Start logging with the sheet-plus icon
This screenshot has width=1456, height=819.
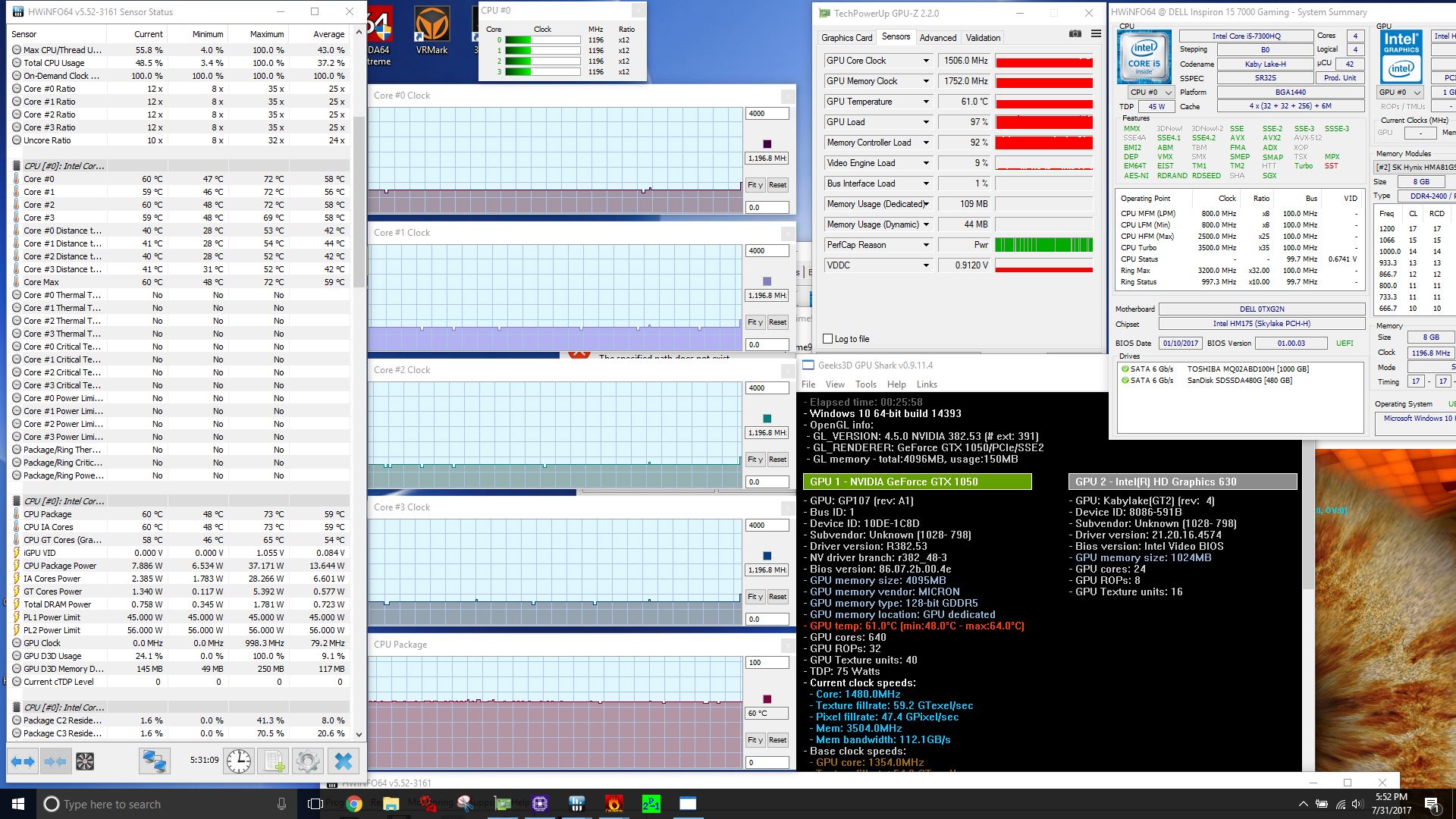[274, 761]
